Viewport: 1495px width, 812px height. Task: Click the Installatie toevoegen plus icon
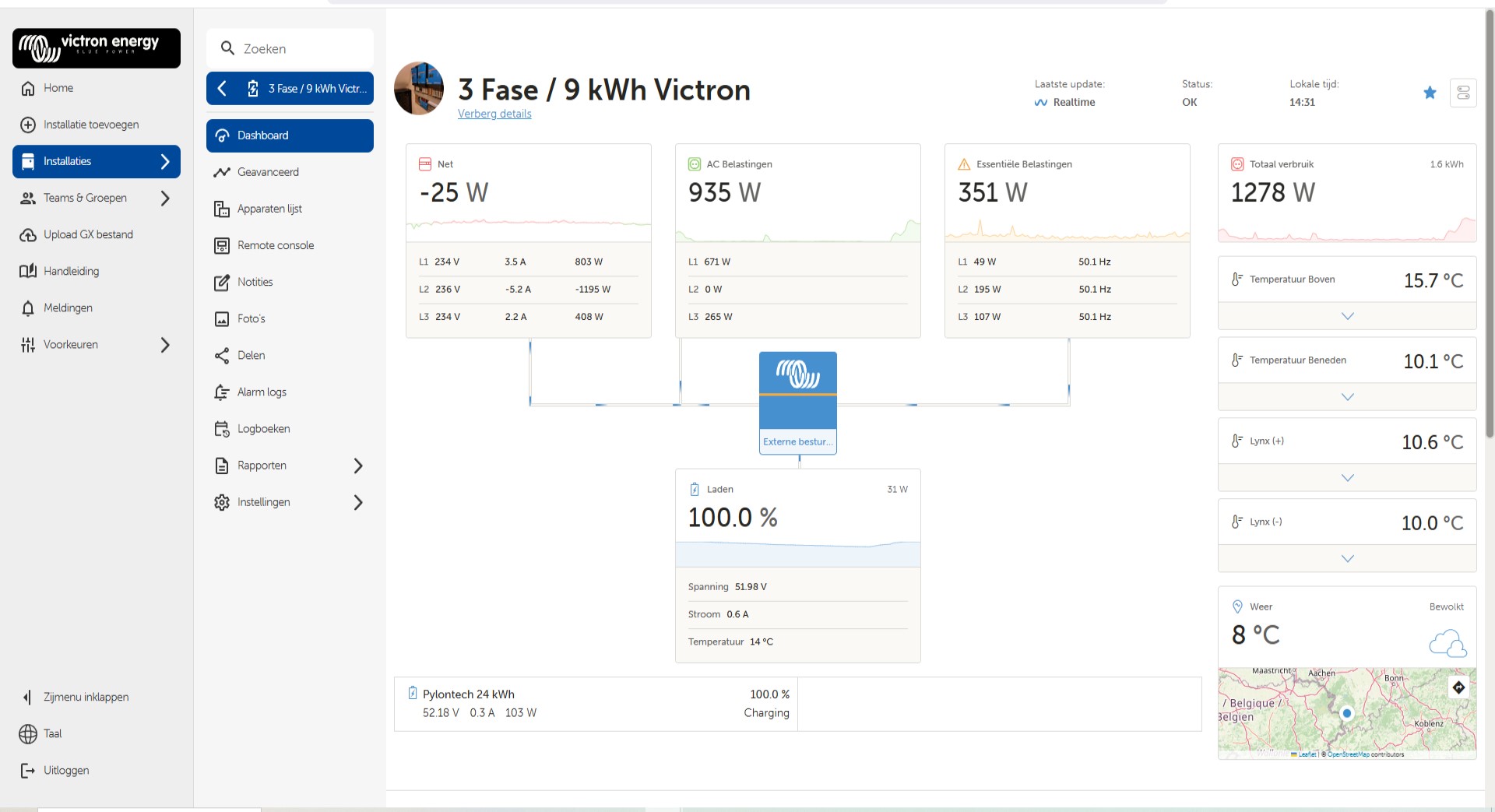(x=28, y=125)
